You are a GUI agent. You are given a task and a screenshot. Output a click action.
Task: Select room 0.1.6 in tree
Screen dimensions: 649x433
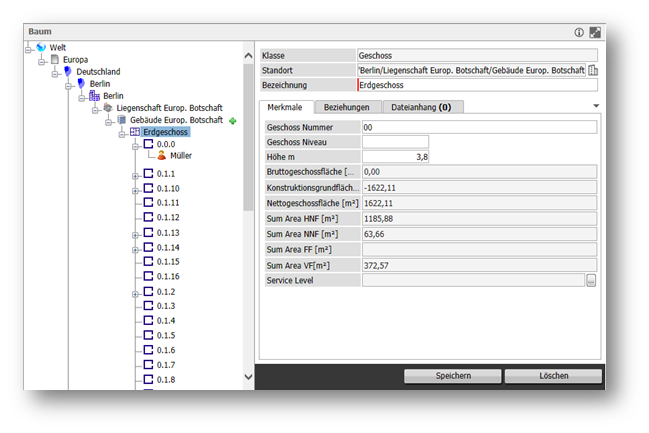(166, 350)
